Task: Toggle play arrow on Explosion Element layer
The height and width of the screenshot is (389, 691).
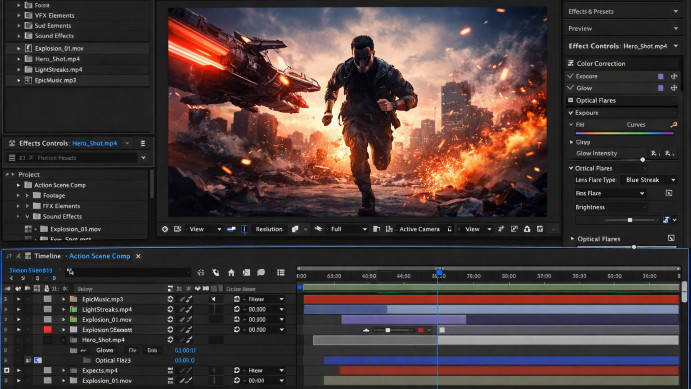Action: (x=19, y=330)
